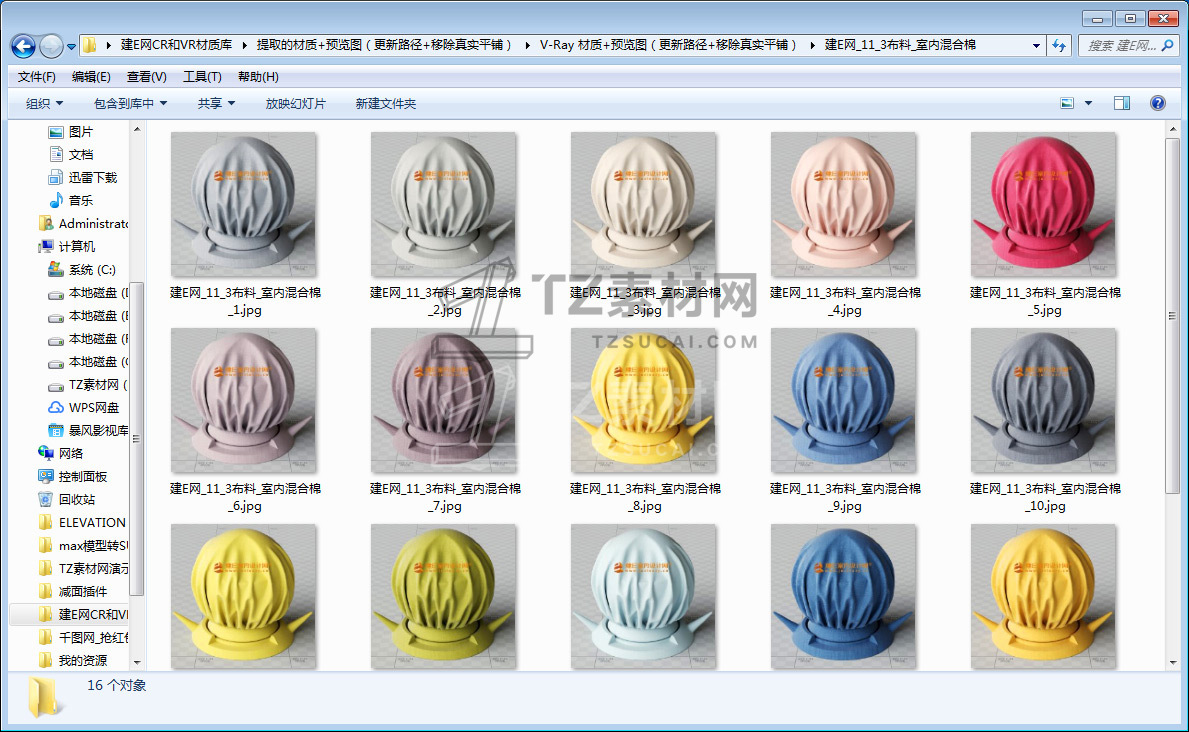Select 减面插件 folder in sidebar
Screen dimensions: 1189x732
coord(73,592)
